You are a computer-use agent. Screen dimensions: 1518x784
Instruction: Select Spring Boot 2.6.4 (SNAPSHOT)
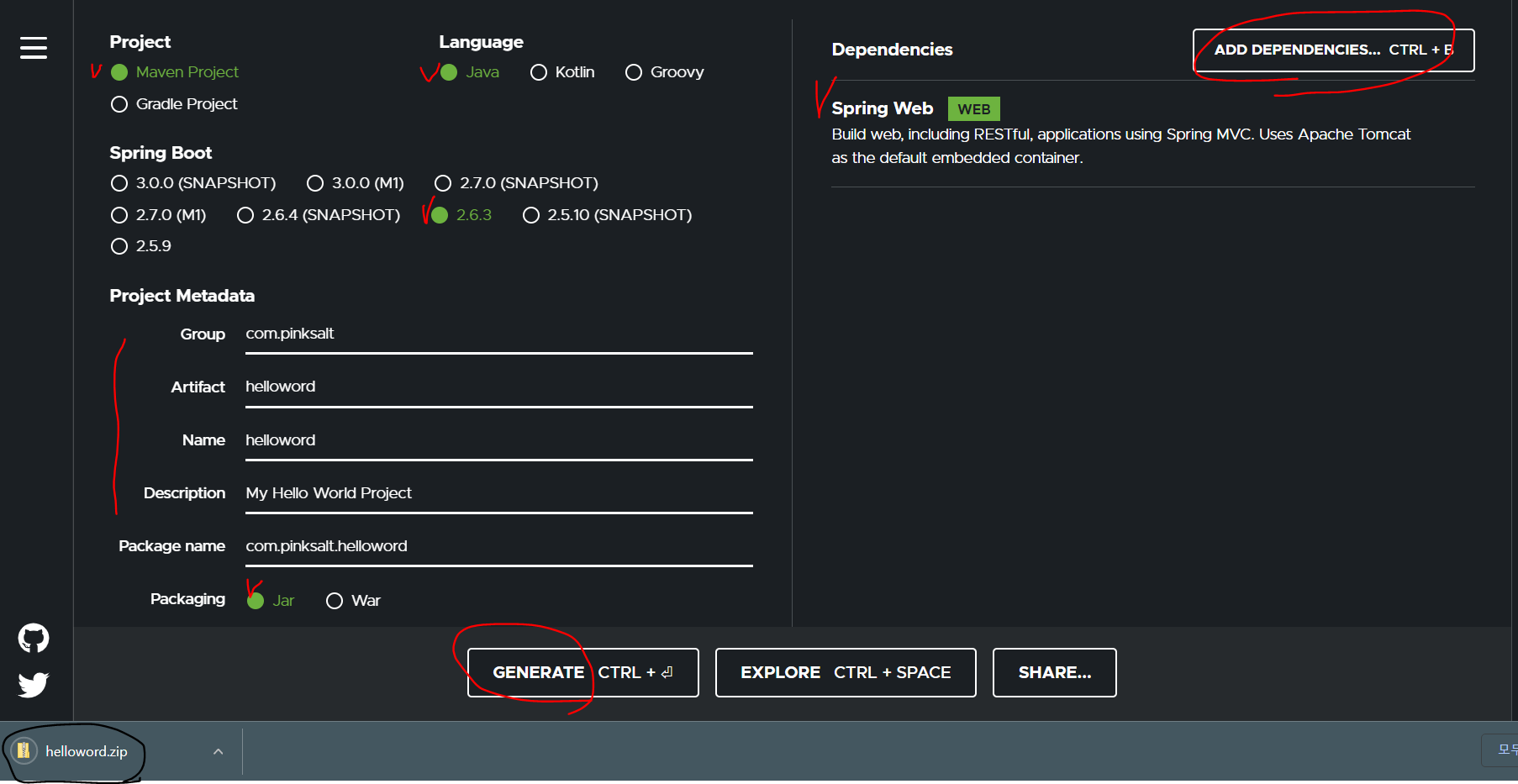[245, 215]
